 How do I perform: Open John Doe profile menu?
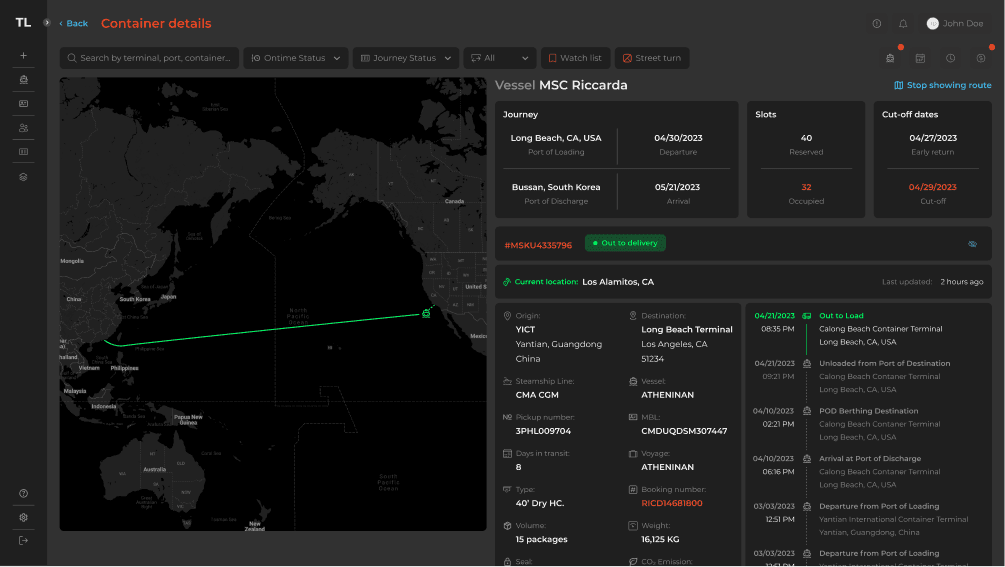(955, 23)
